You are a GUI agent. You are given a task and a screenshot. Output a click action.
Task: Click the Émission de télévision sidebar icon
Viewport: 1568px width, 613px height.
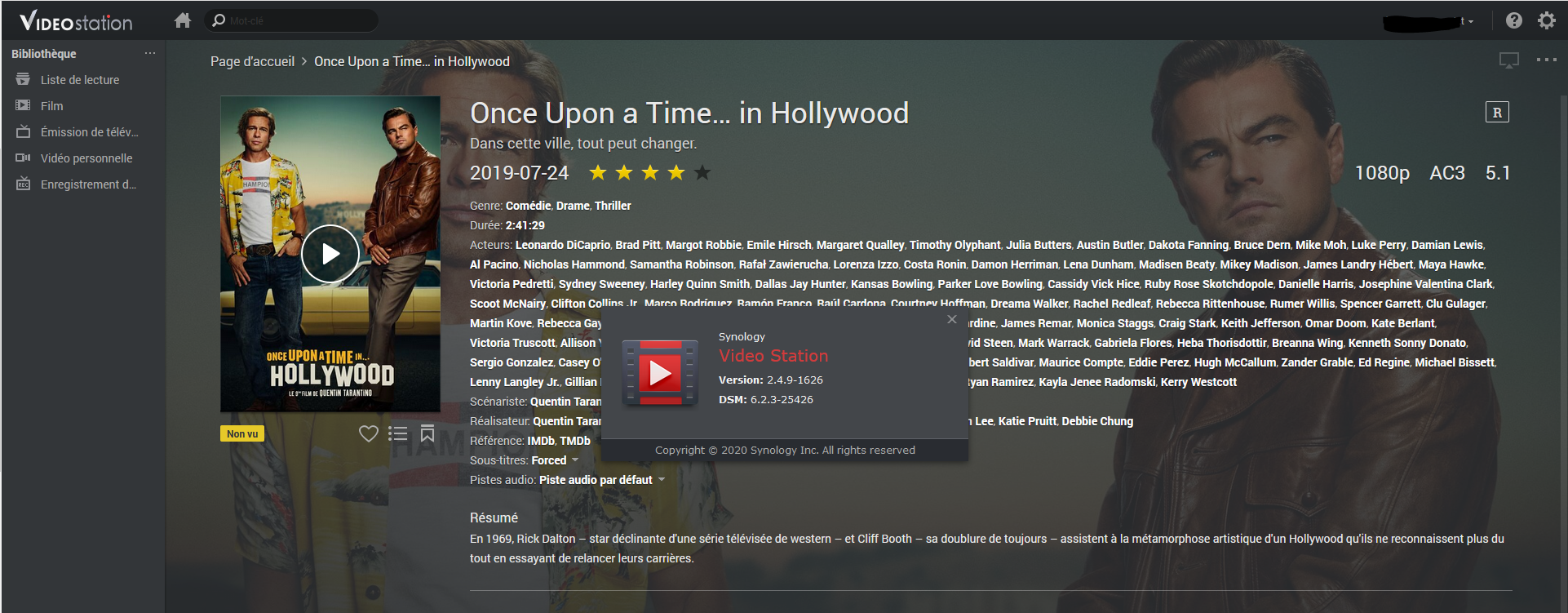coord(23,131)
